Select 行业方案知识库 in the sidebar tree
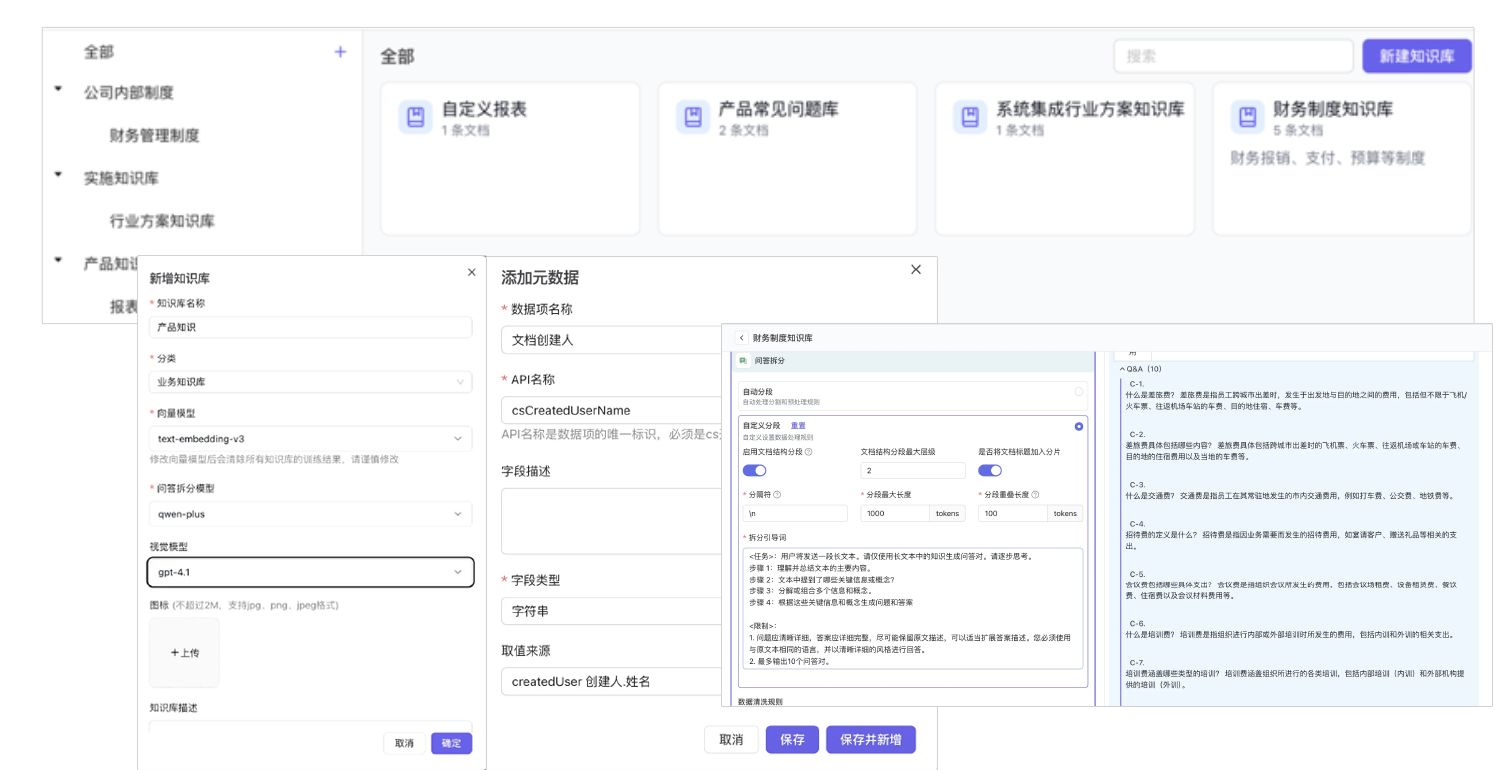The width and height of the screenshot is (1503, 770). pos(162,221)
